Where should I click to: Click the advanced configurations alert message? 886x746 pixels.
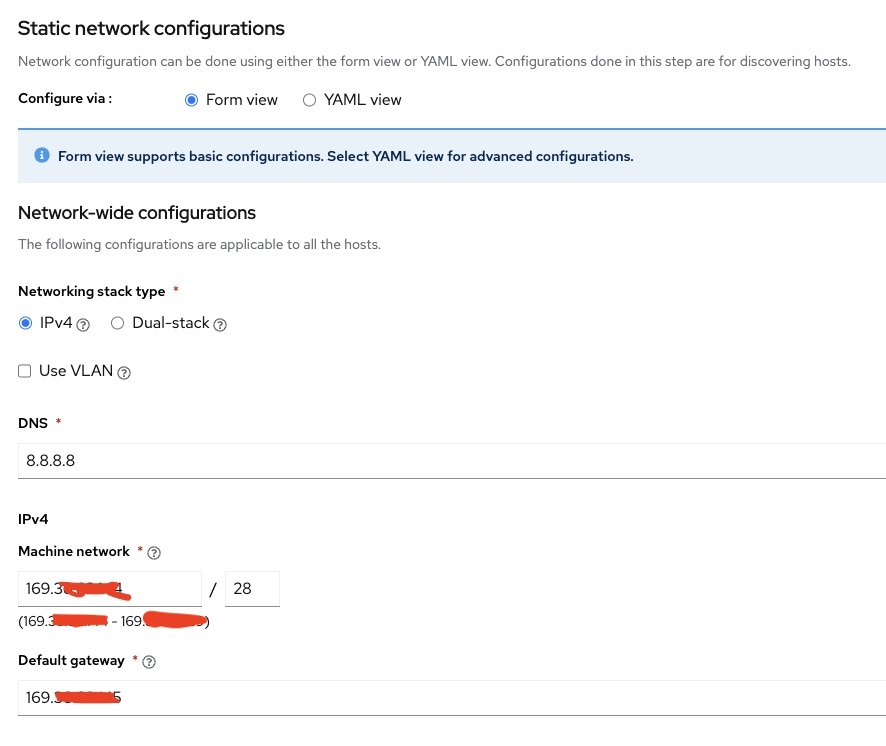point(346,156)
